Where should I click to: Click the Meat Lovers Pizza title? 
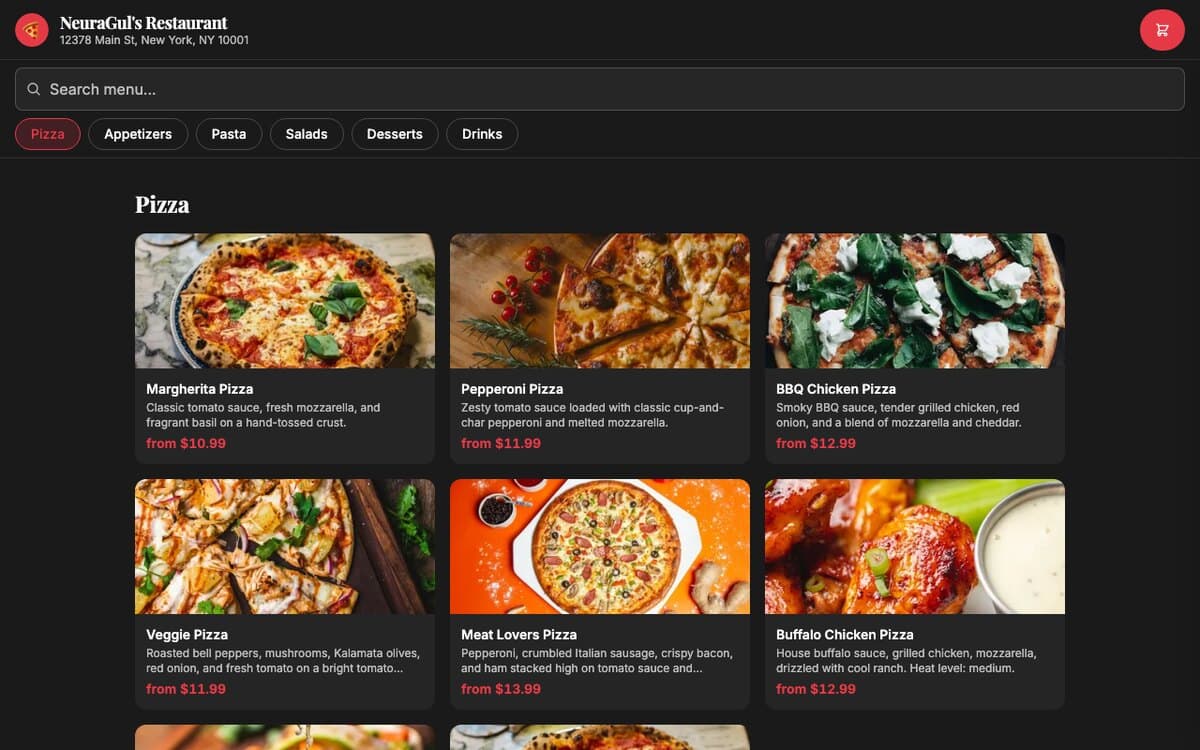pyautogui.click(x=519, y=635)
